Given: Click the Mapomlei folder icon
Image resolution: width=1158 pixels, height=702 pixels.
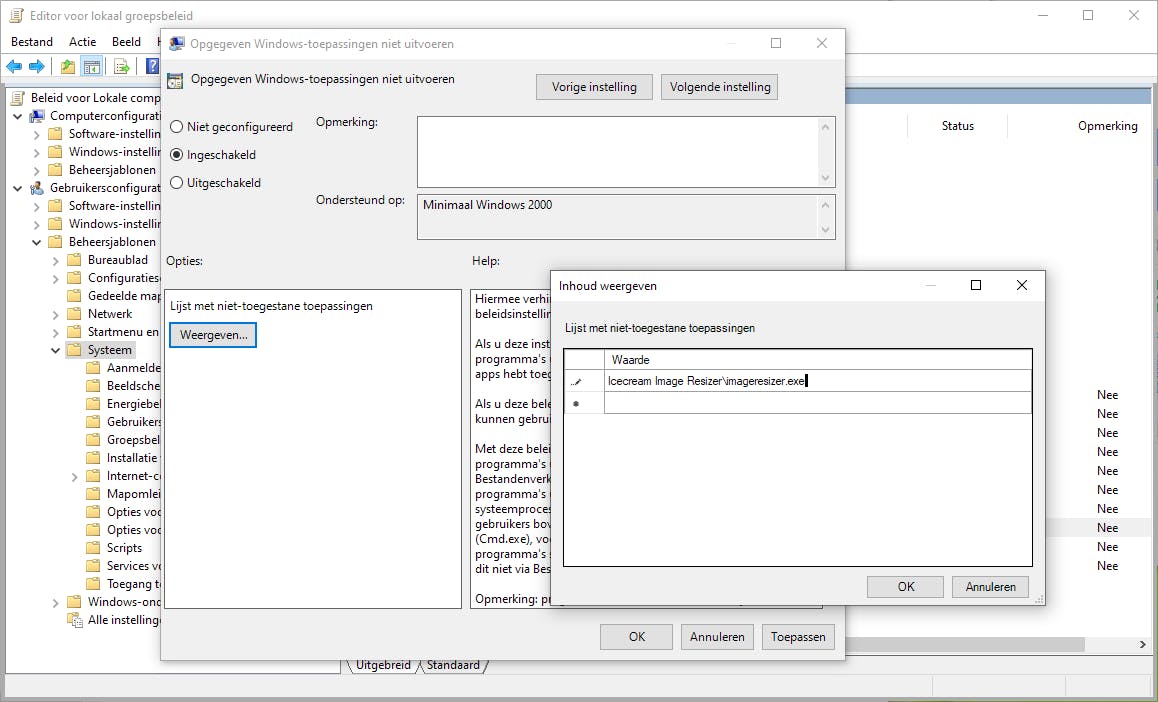Looking at the screenshot, I should (93, 494).
